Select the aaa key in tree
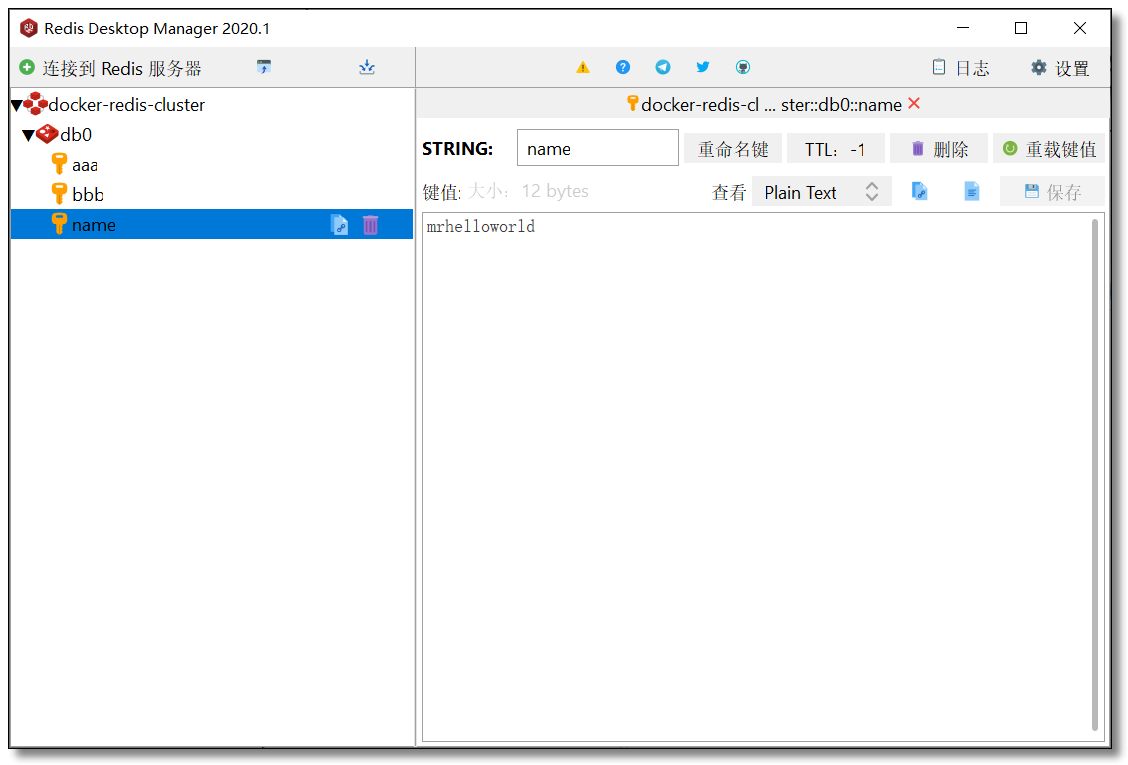 pos(84,165)
